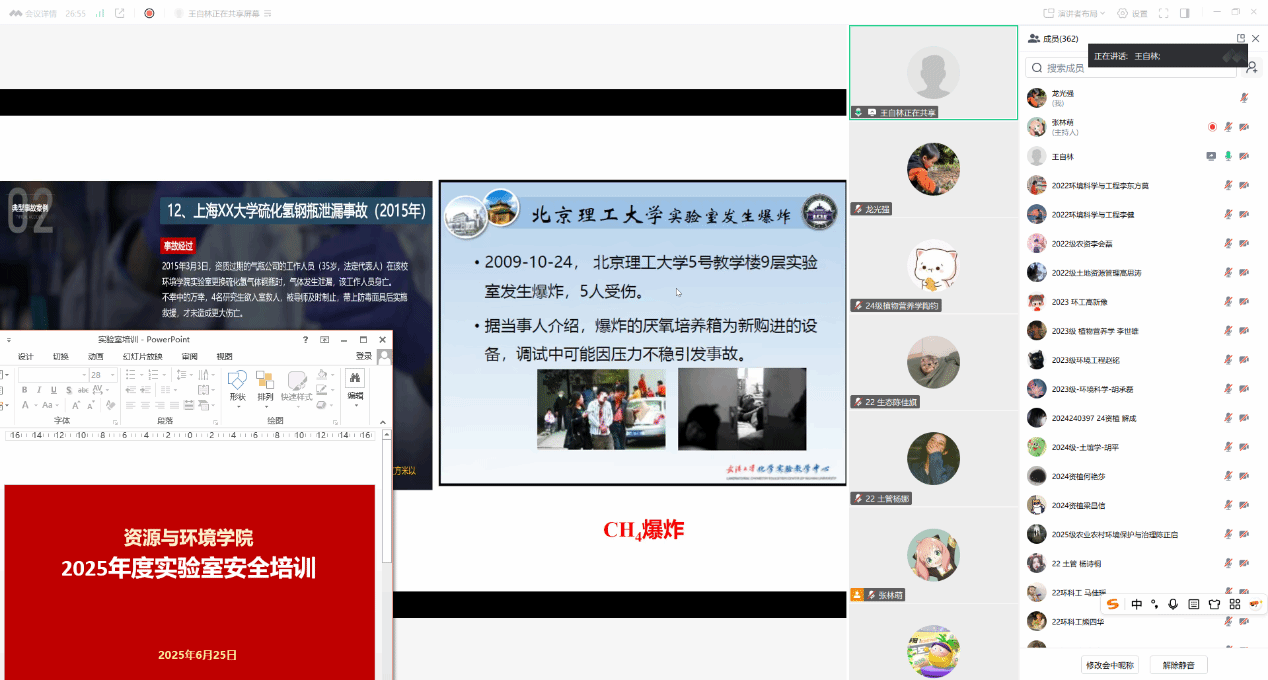Open the 设置 settings gear
This screenshot has height=680, width=1268.
click(1132, 13)
